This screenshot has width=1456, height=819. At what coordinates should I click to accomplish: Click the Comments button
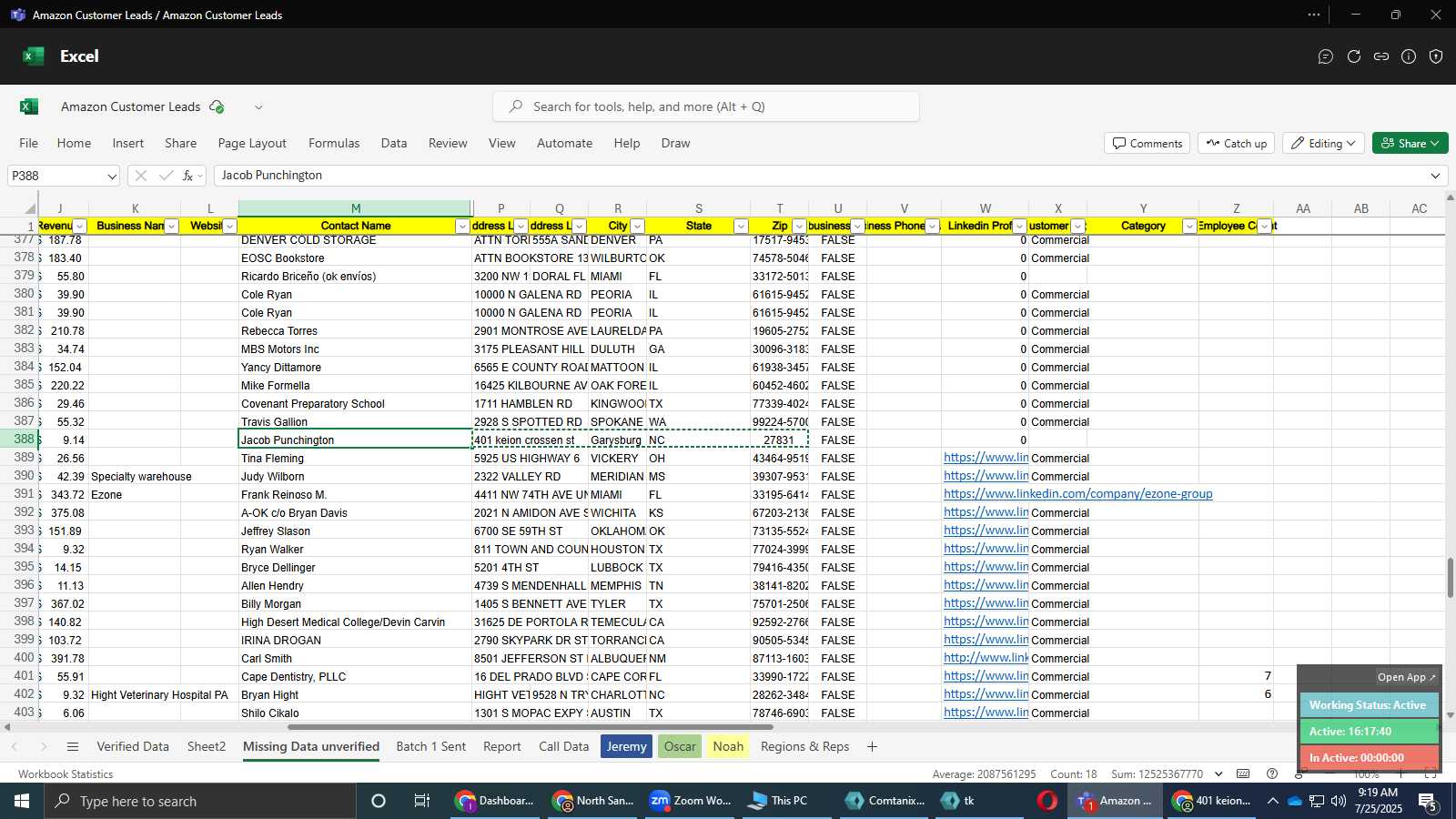[1148, 144]
